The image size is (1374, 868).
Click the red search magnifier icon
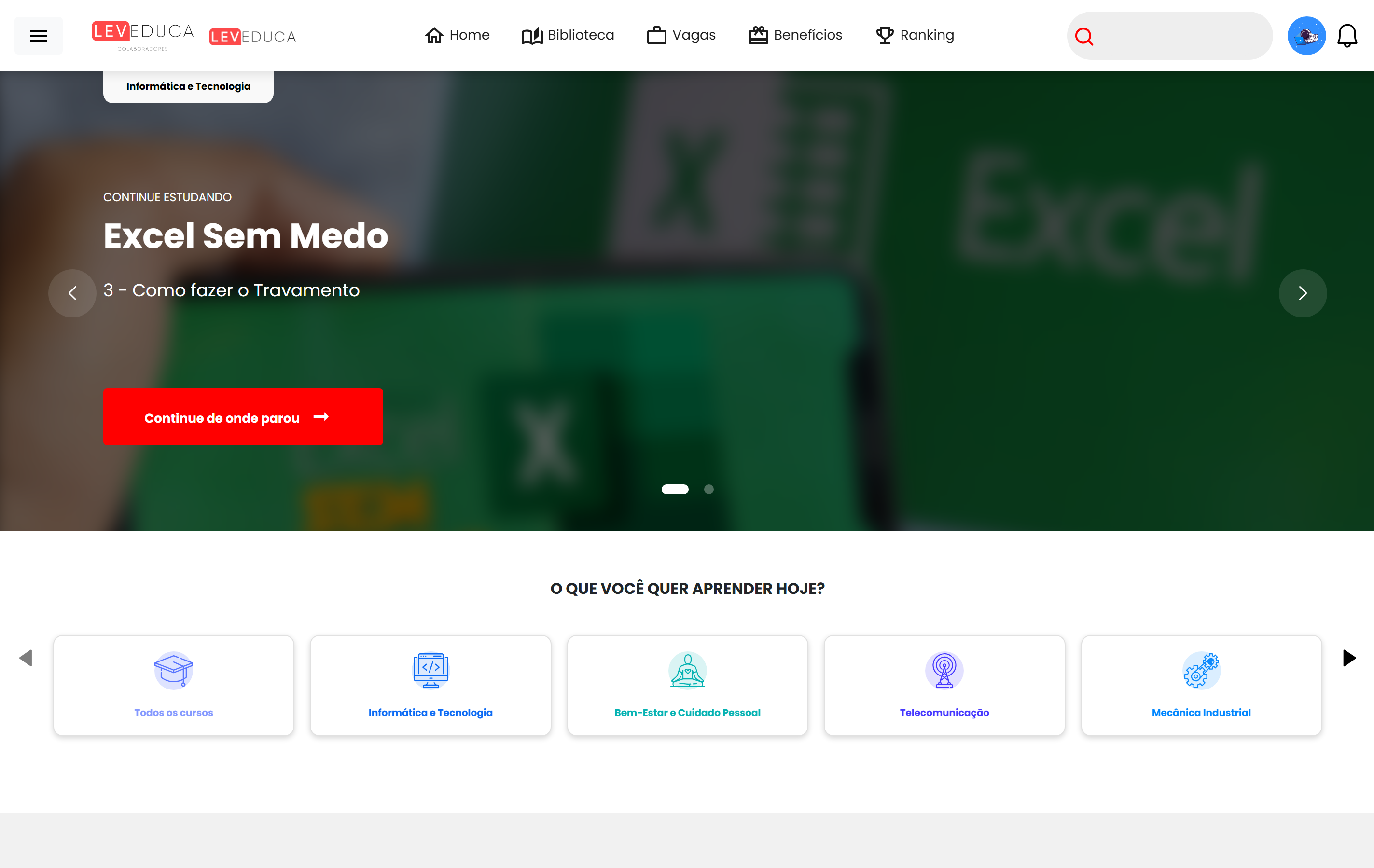[1083, 37]
